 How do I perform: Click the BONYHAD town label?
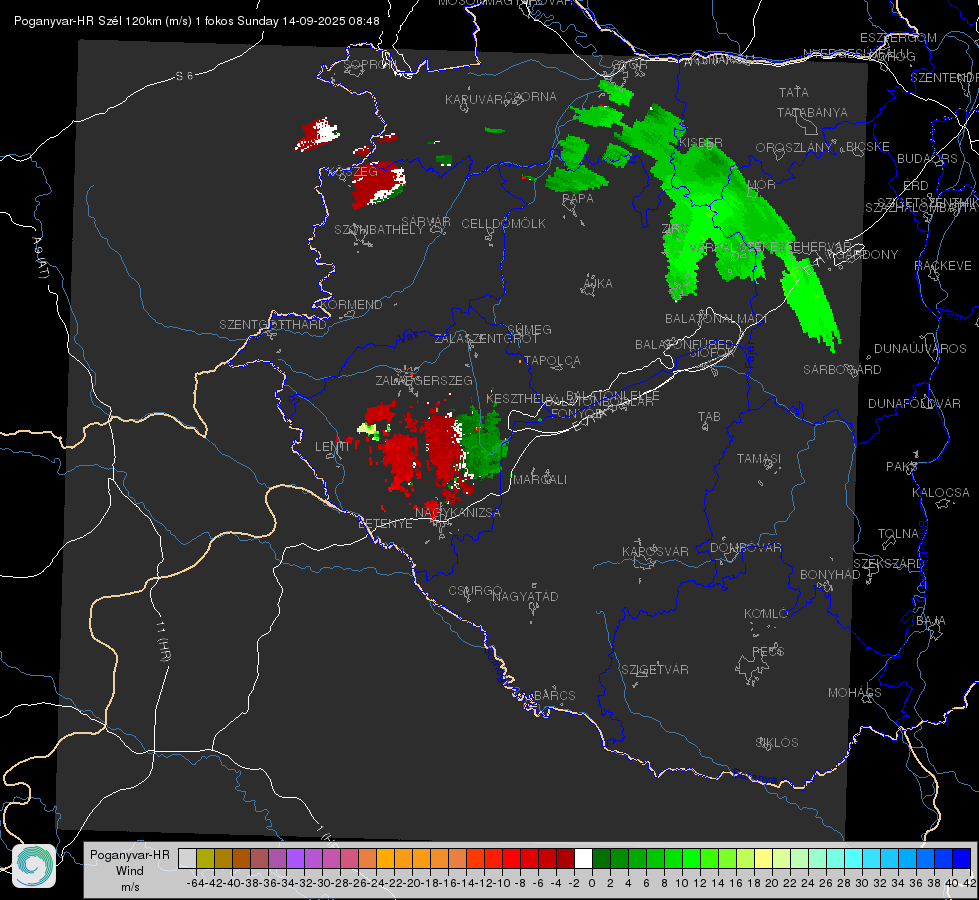830,575
